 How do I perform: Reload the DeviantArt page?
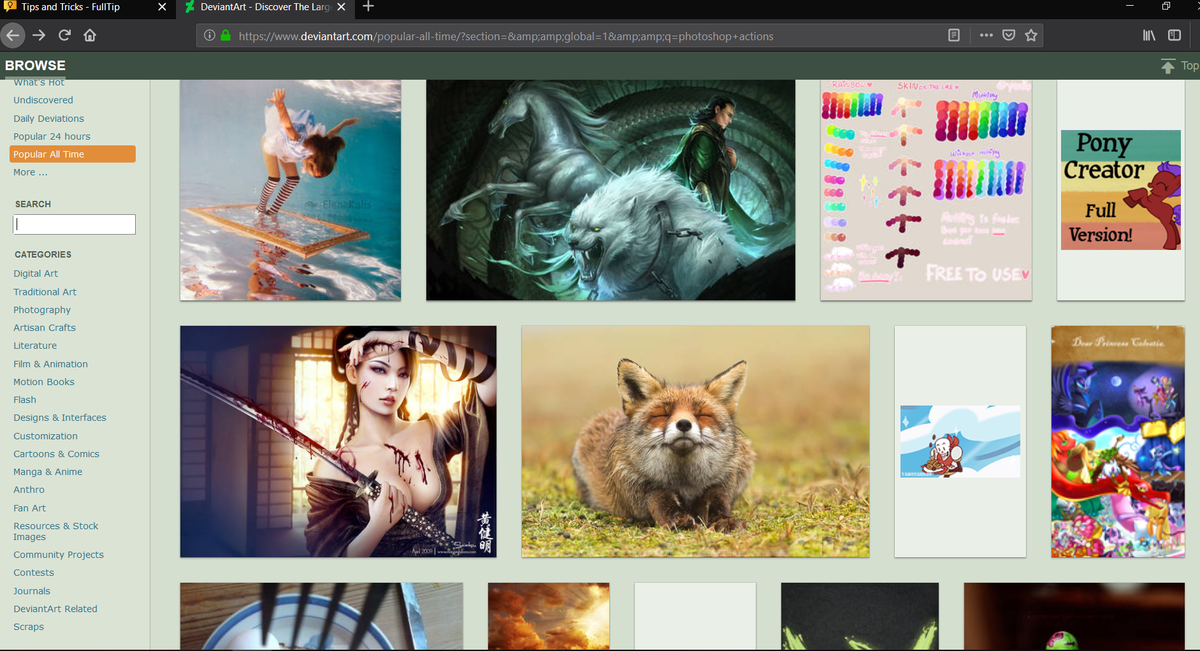65,35
